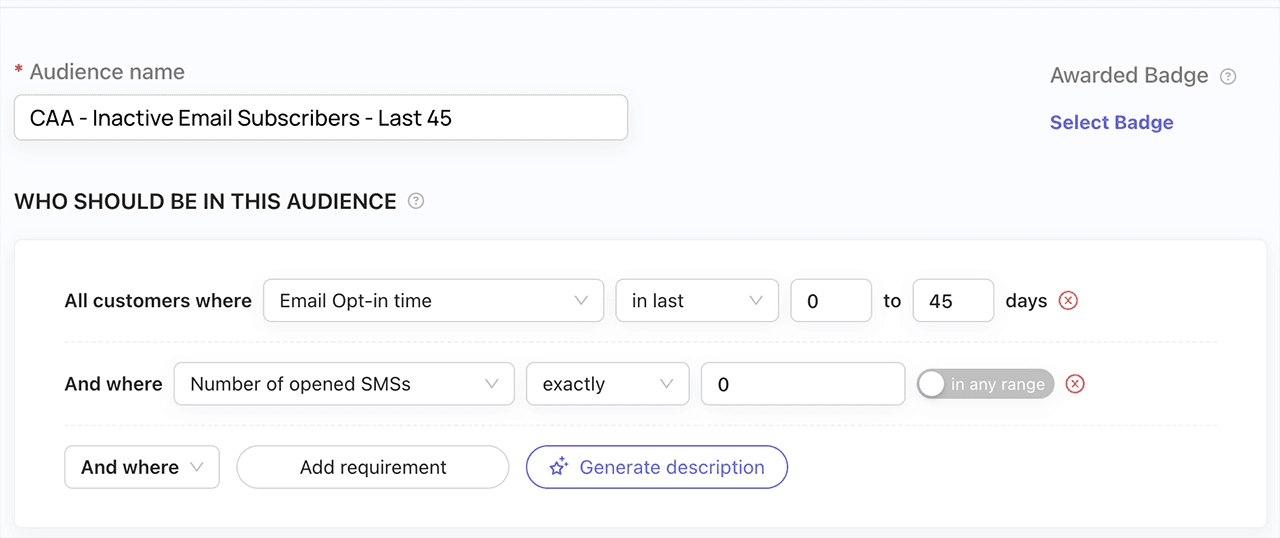1280x538 pixels.
Task: Click the days field showing 45
Action: pyautogui.click(x=952, y=301)
